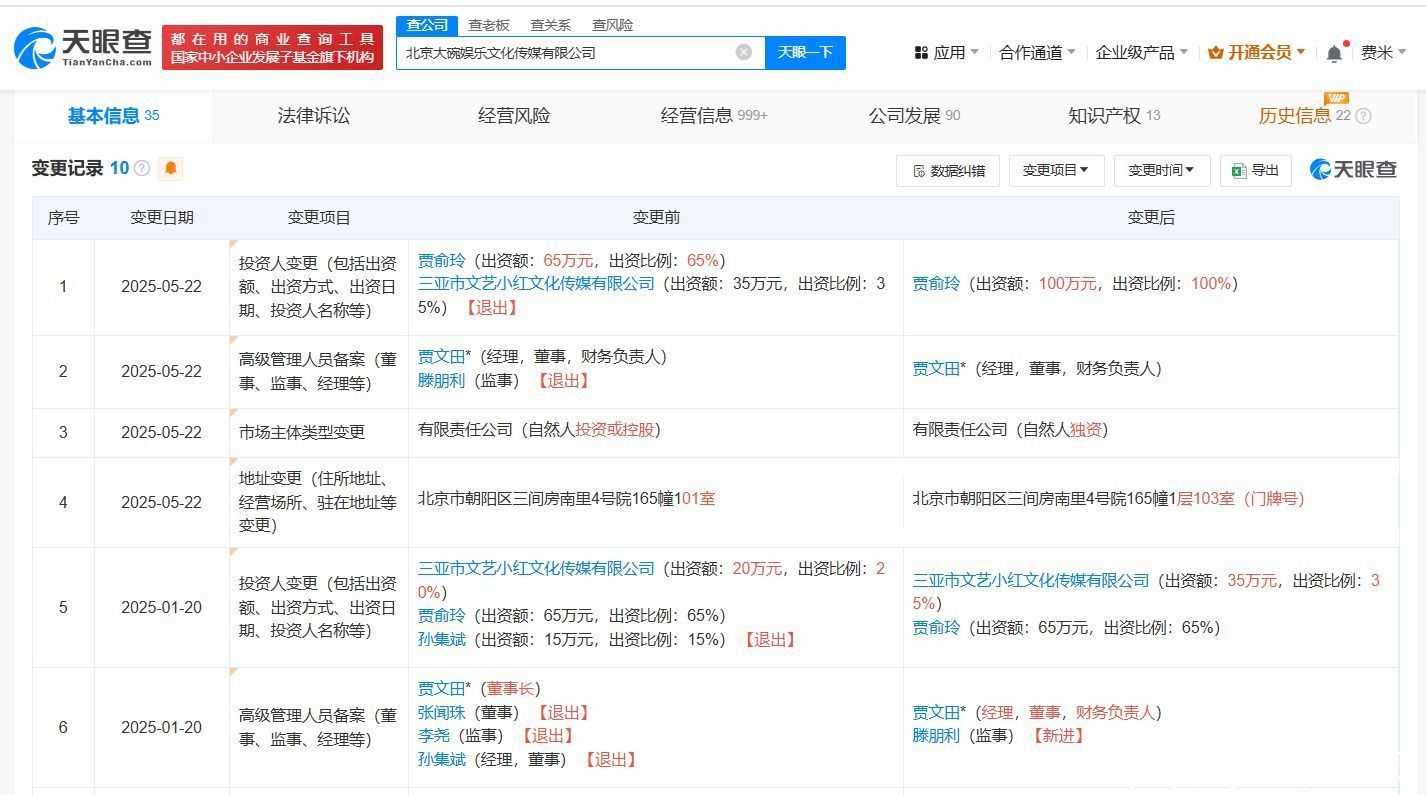Click the TianYanCha logo

83,46
